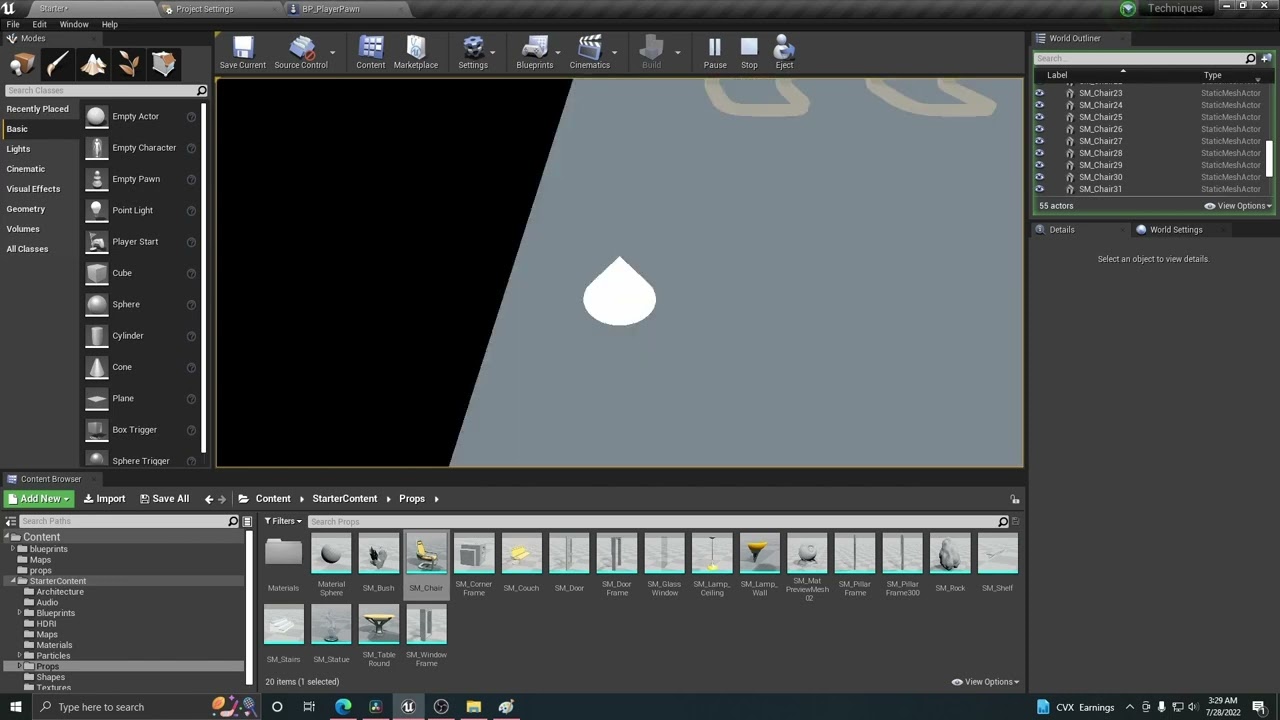Toggle visibility of SM_Chair28
This screenshot has height=720, width=1280.
[x=1039, y=153]
